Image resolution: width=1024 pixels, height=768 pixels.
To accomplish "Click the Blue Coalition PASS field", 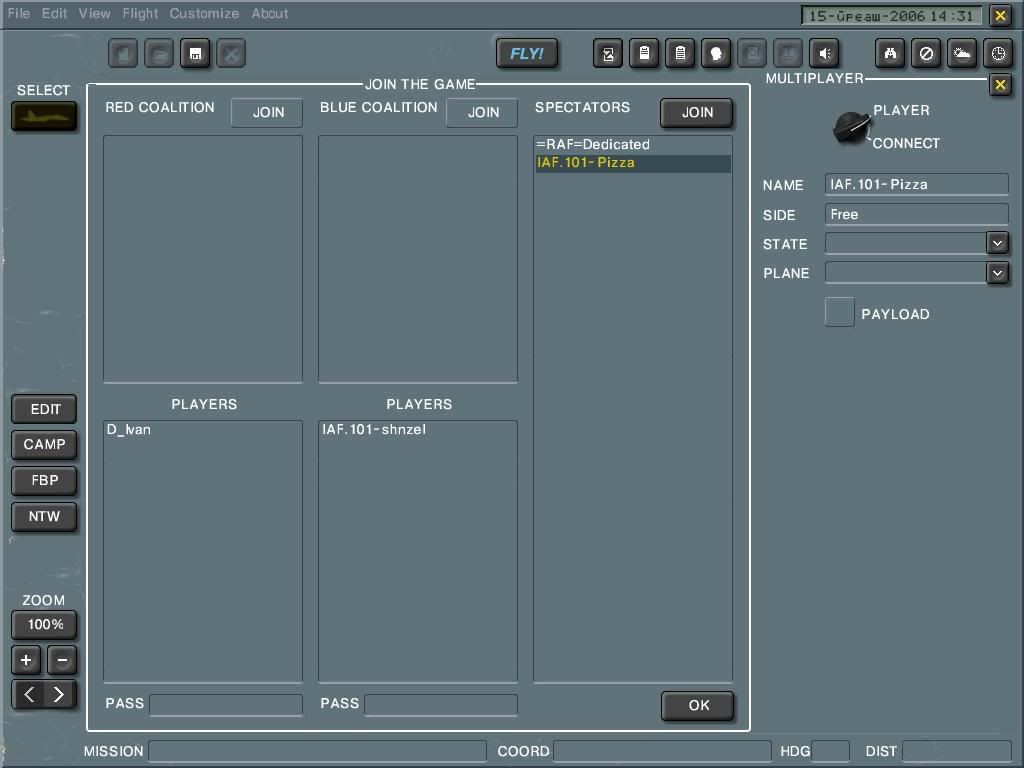I will click(440, 704).
